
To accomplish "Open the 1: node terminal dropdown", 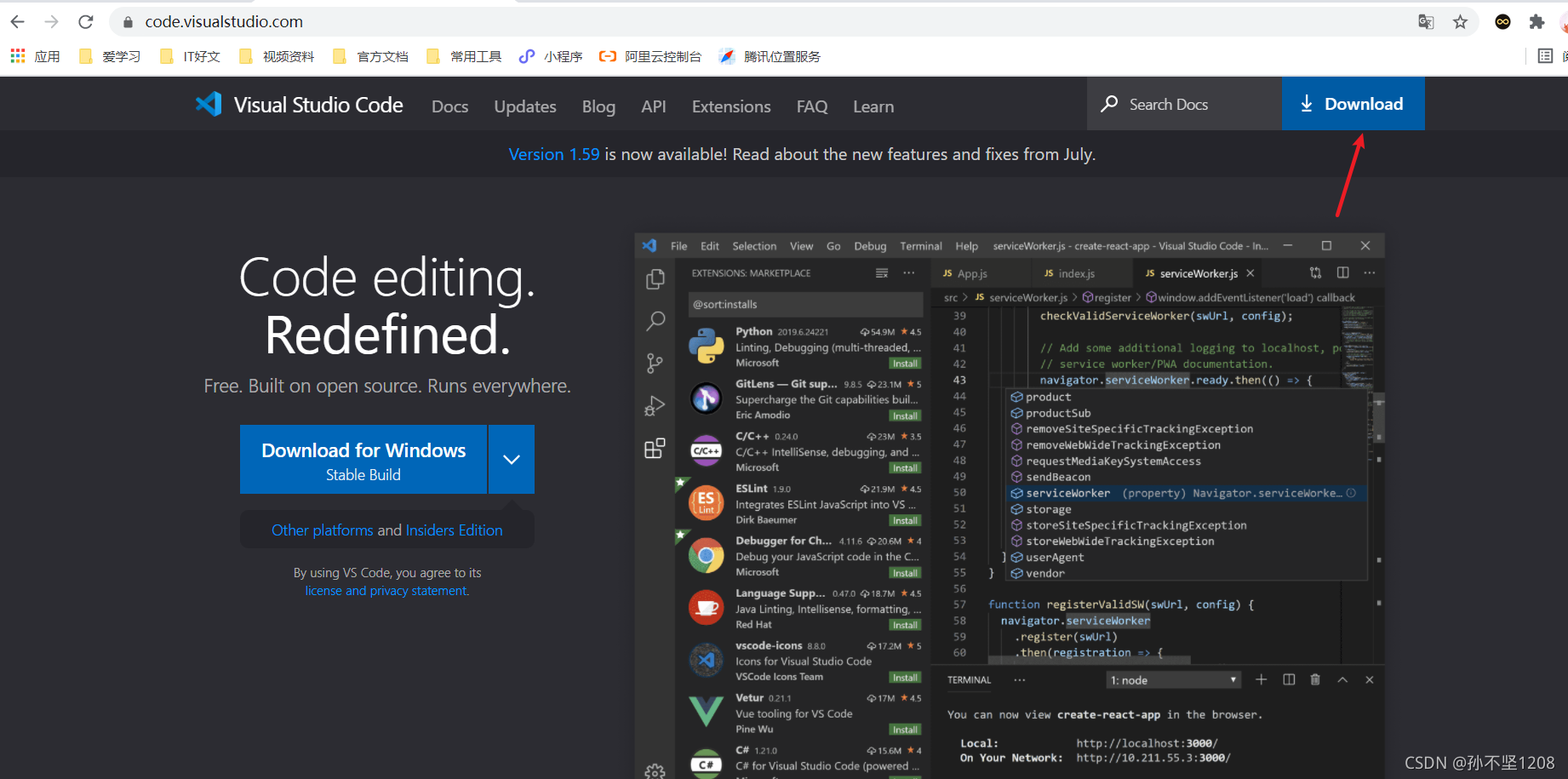I will pyautogui.click(x=1173, y=680).
